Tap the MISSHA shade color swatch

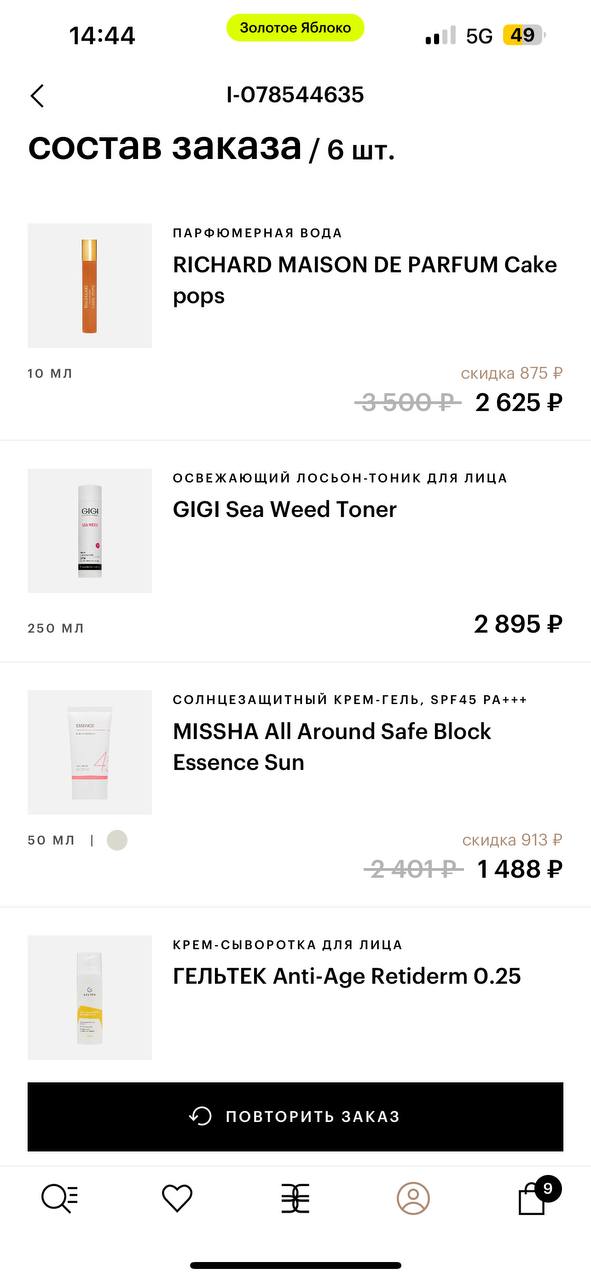[x=117, y=840]
